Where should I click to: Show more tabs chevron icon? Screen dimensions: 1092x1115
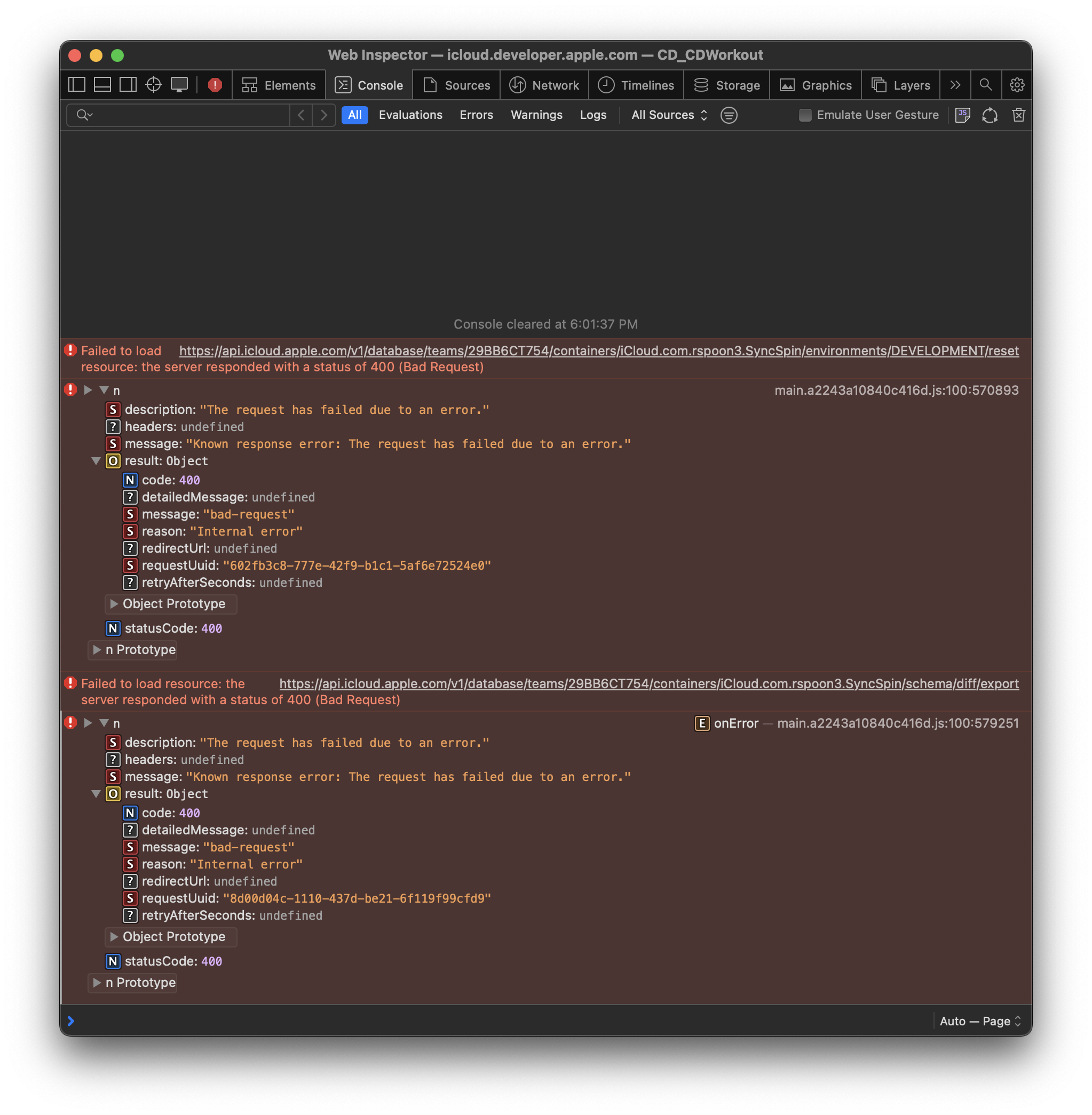(955, 85)
